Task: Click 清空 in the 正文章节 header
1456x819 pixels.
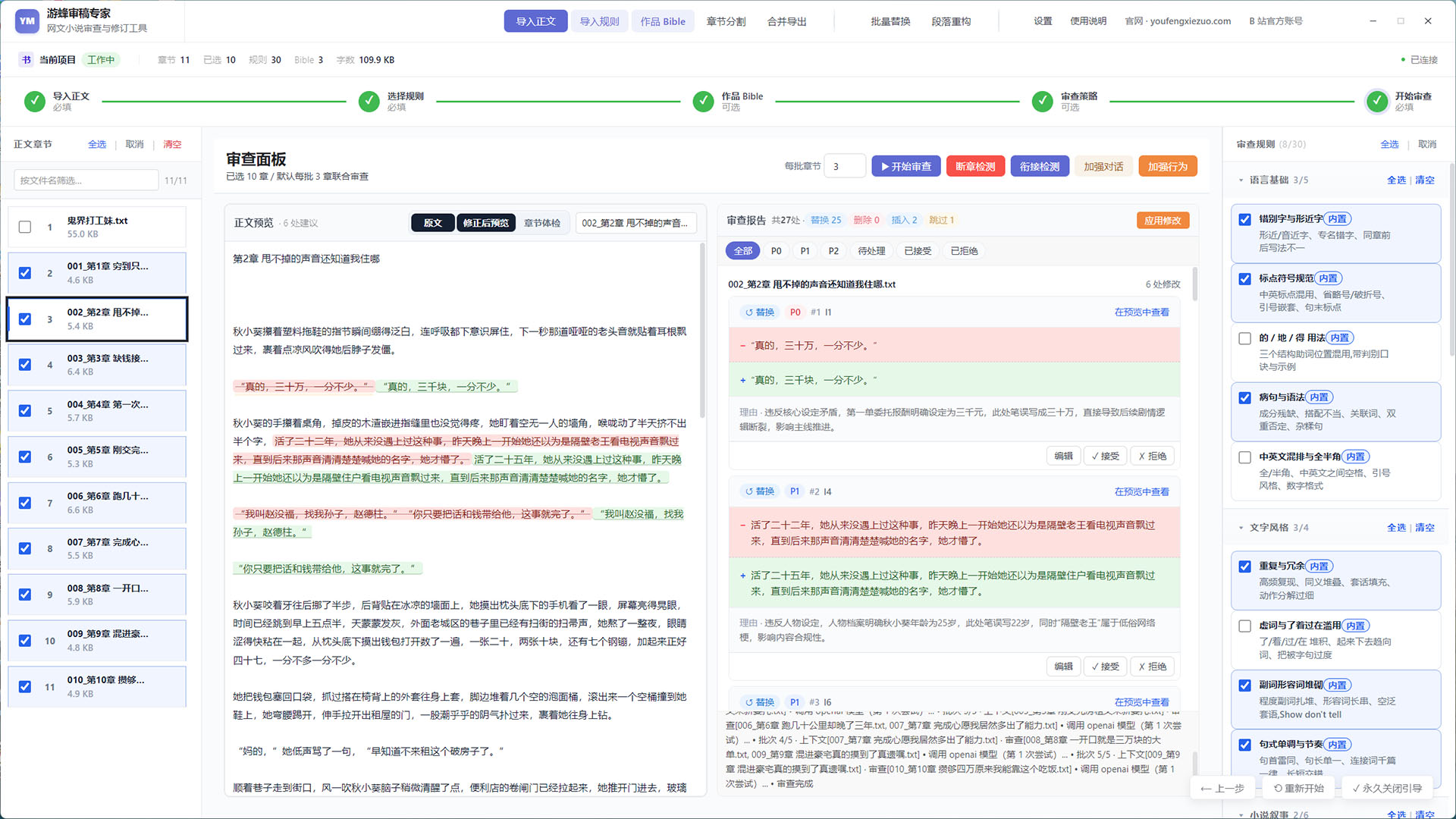Action: (172, 144)
